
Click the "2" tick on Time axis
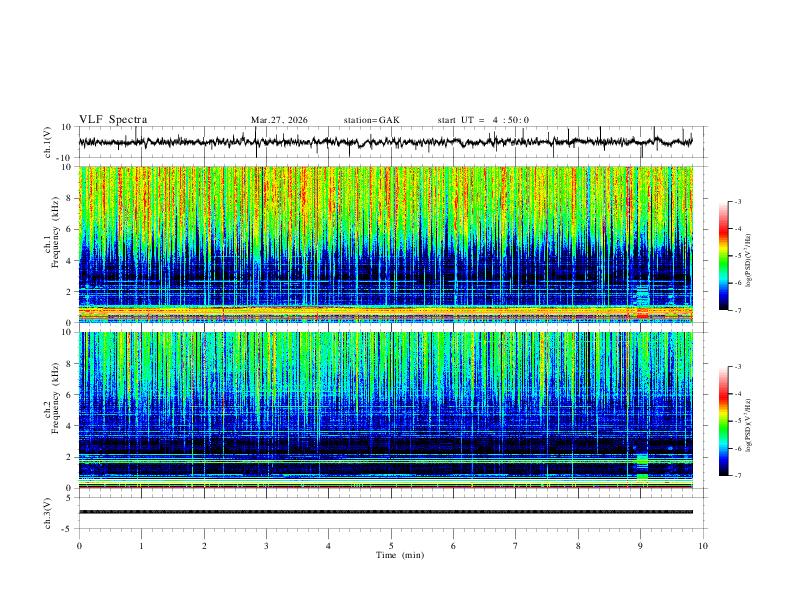coord(204,546)
